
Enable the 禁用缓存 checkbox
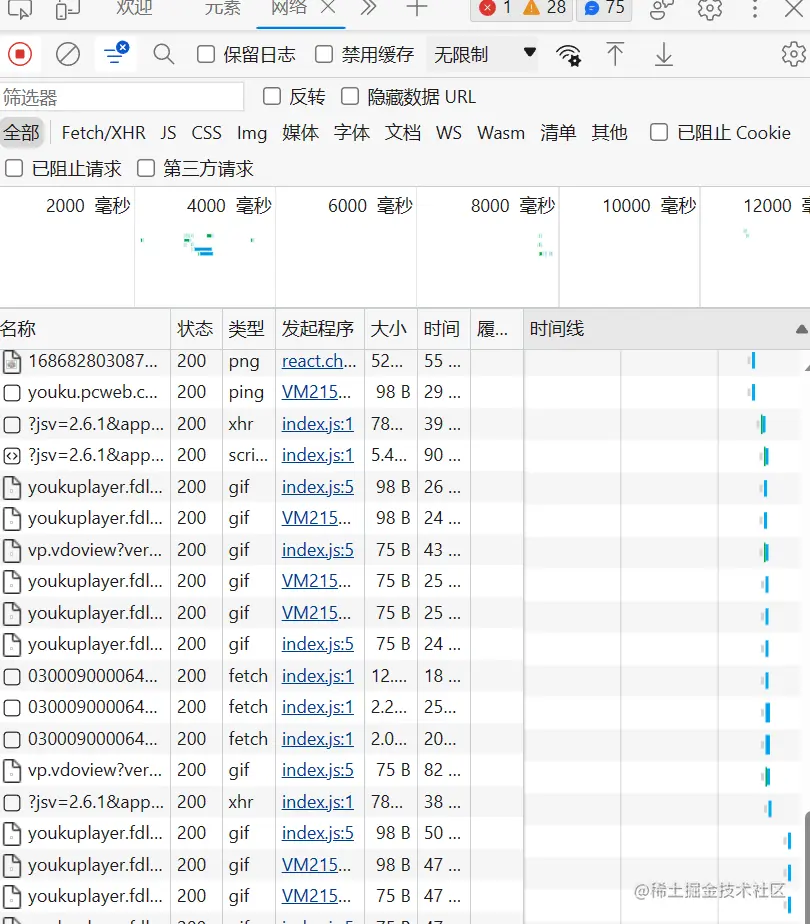coord(326,54)
